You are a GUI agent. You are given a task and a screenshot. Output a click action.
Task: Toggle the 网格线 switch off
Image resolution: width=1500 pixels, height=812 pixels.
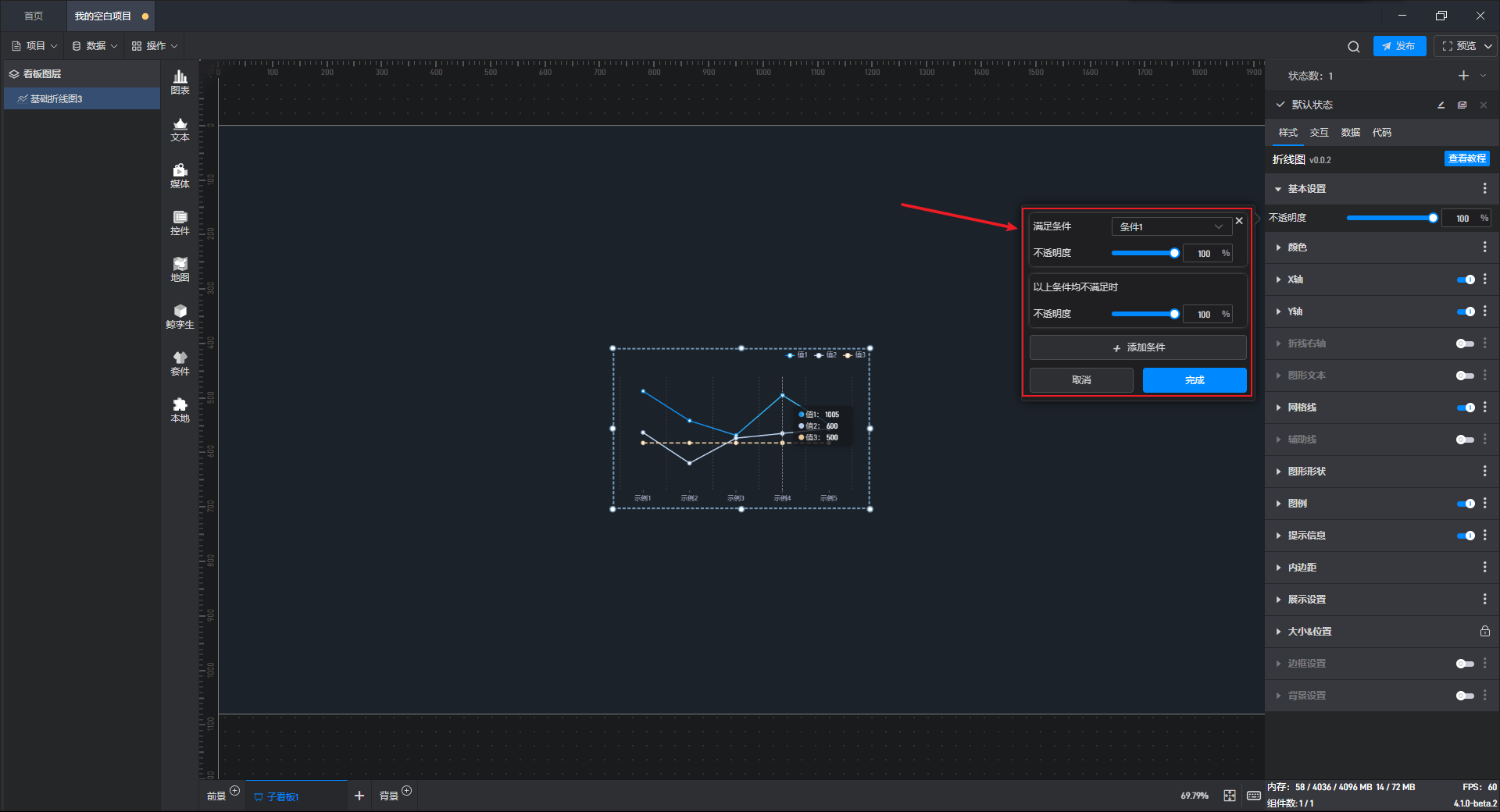(x=1466, y=408)
